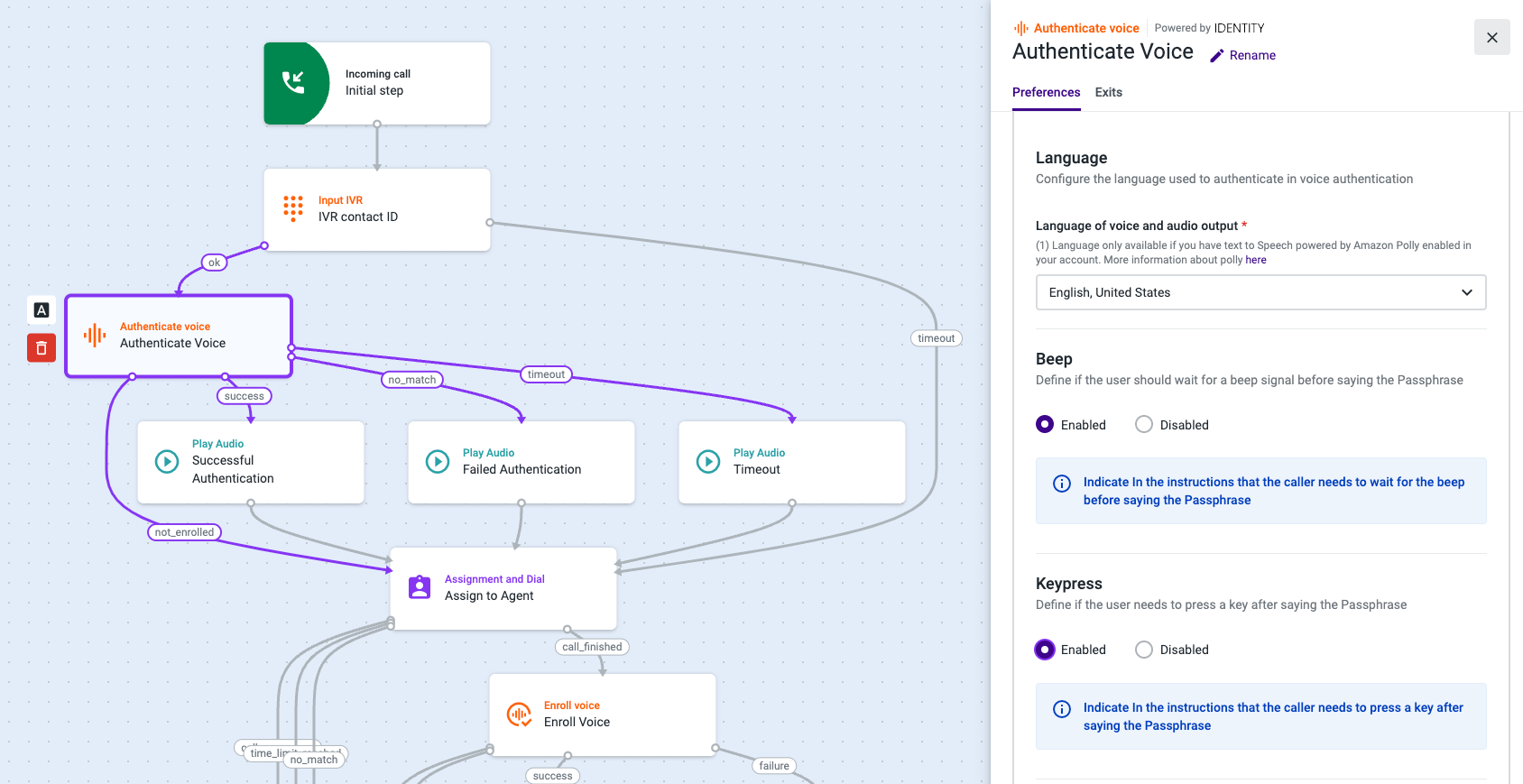
Task: Select the Assign to Agent node
Action: pyautogui.click(x=503, y=588)
